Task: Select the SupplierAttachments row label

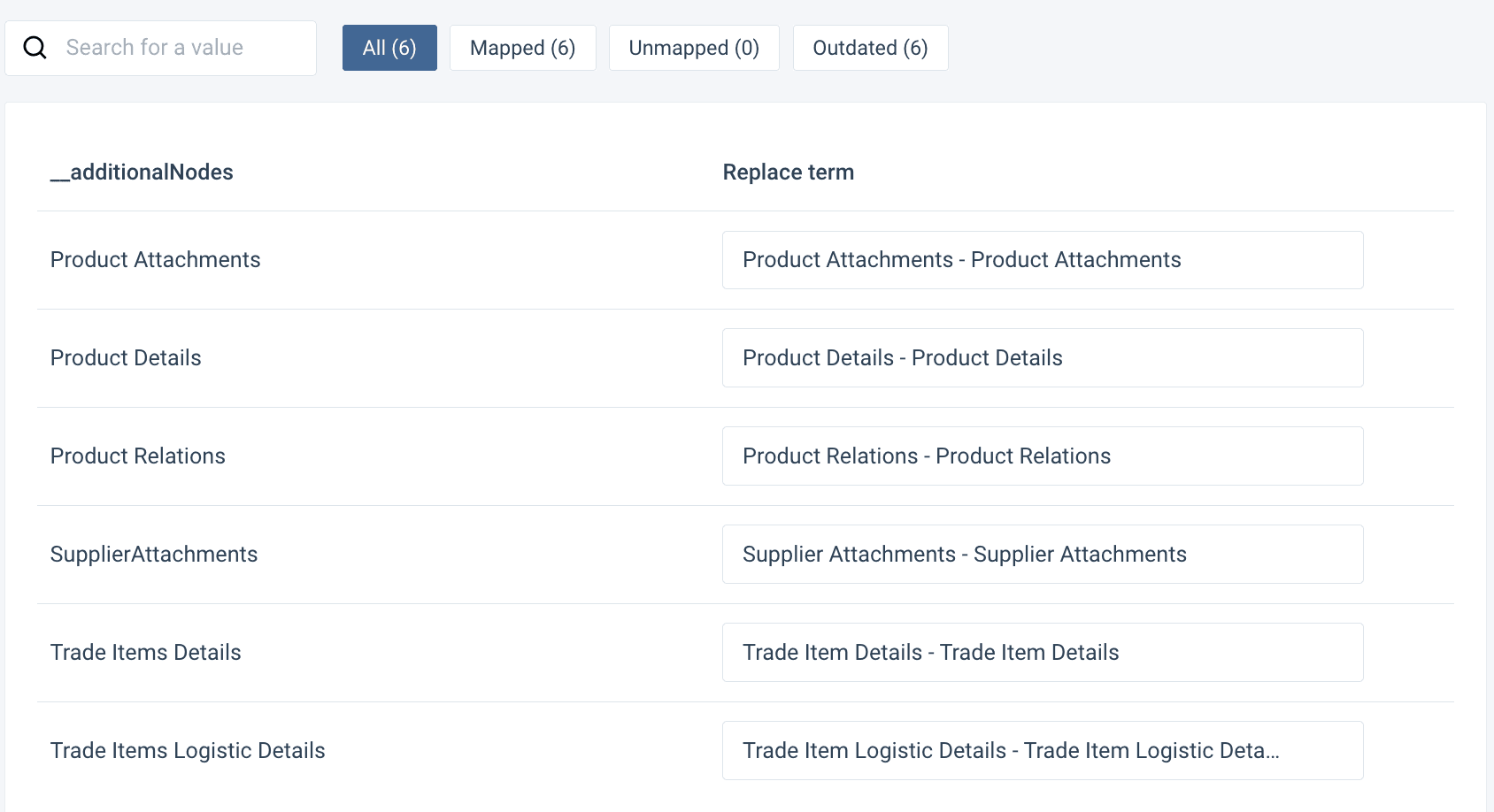Action: point(154,555)
